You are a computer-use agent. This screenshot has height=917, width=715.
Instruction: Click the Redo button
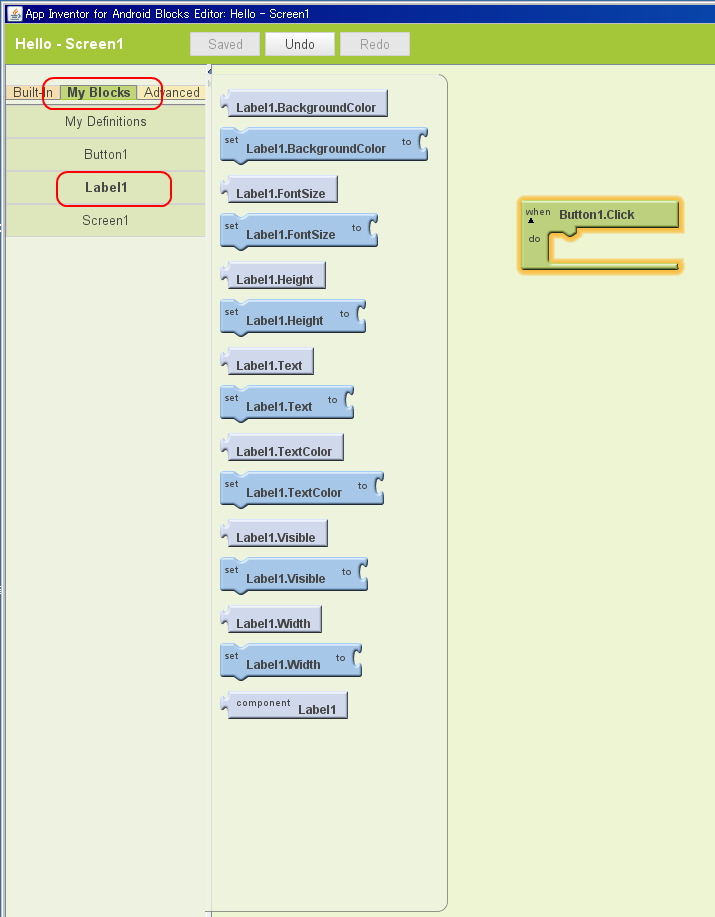tap(375, 44)
